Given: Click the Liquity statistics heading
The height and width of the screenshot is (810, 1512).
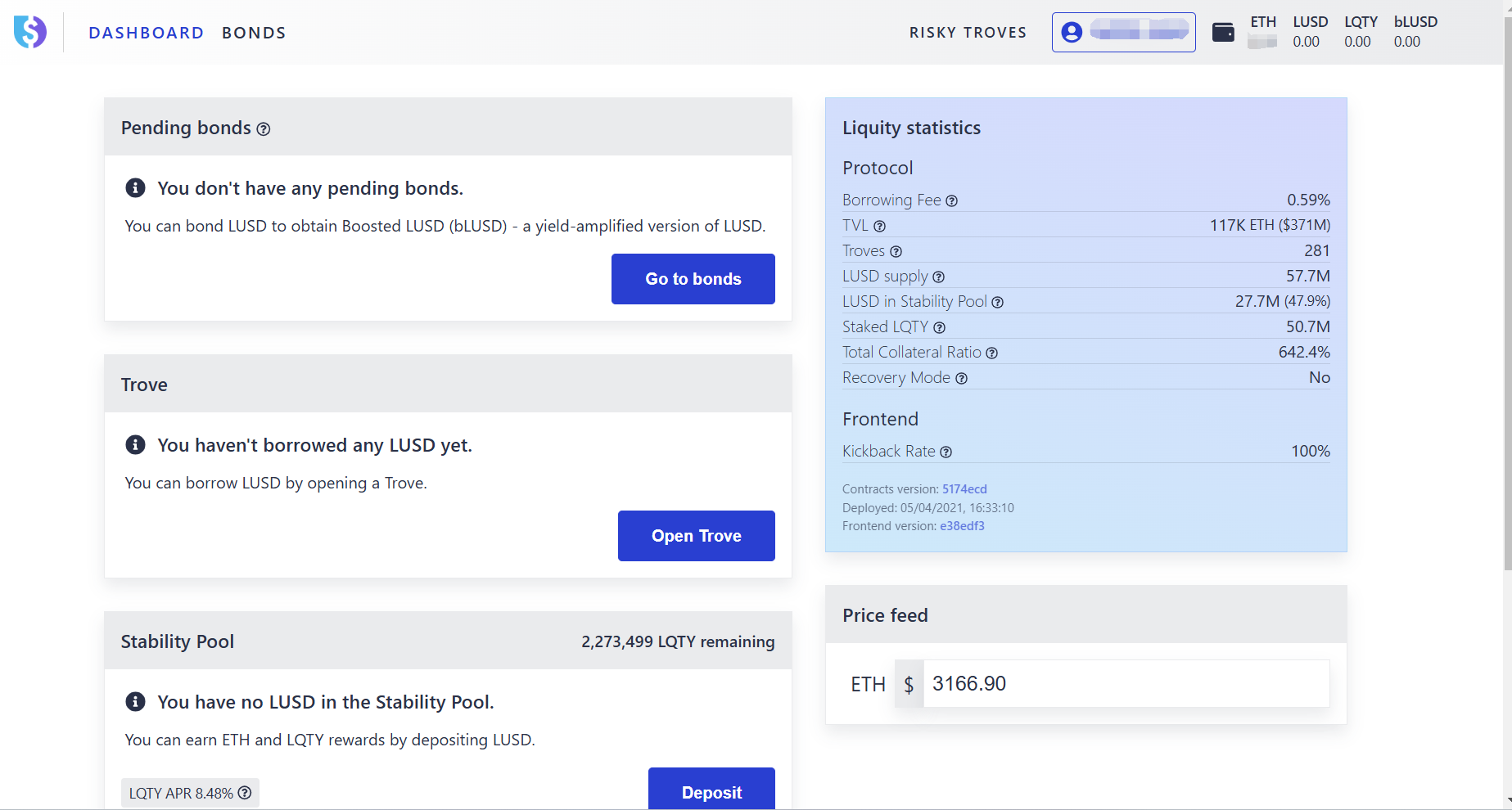Looking at the screenshot, I should (911, 128).
